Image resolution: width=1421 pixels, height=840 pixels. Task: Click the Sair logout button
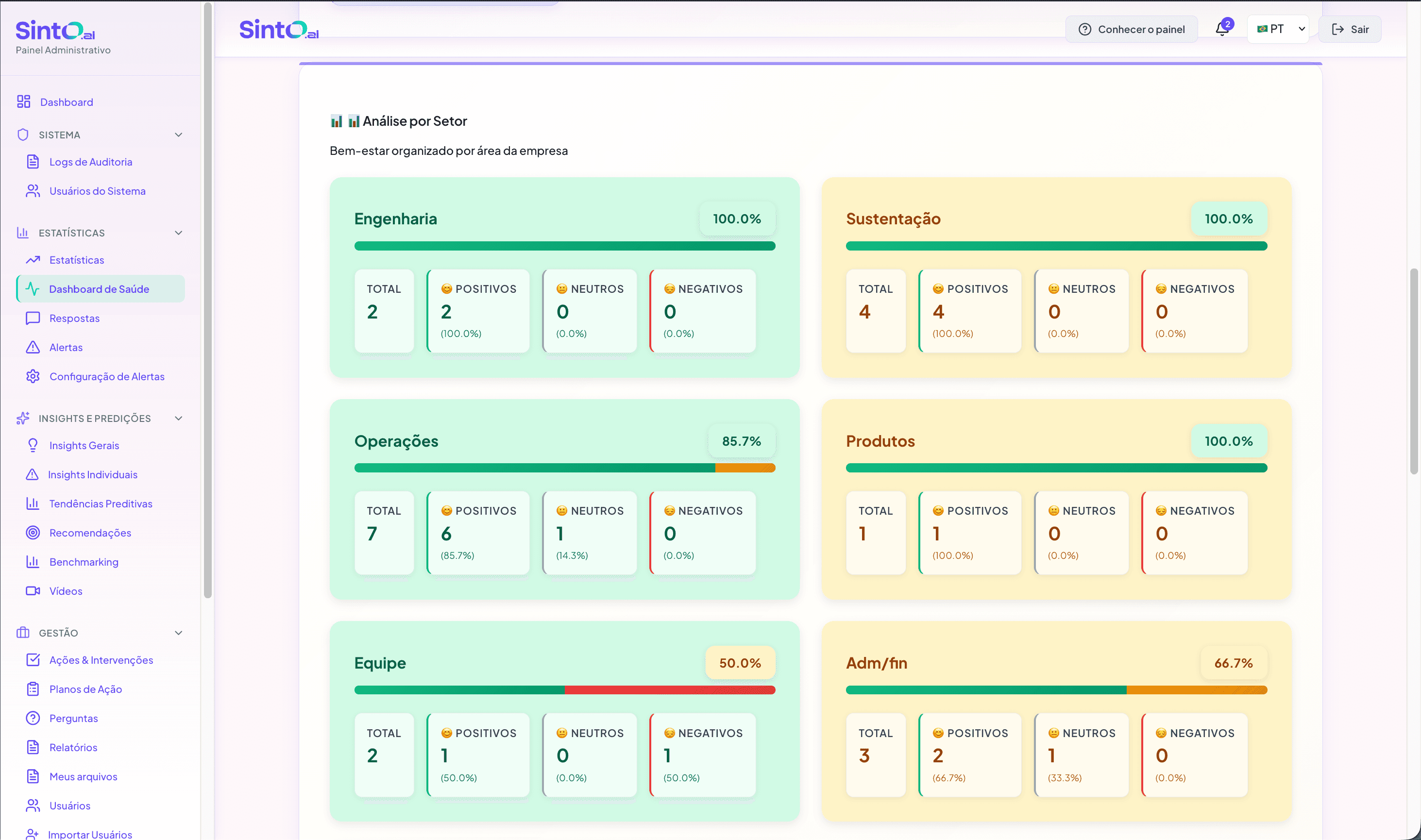pyautogui.click(x=1350, y=29)
